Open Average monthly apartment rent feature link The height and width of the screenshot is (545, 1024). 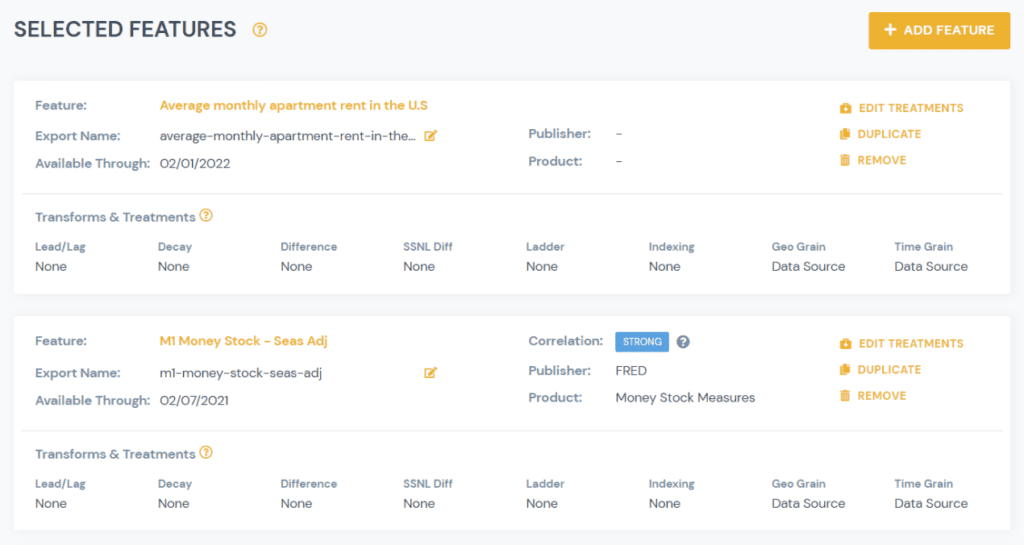tap(294, 106)
